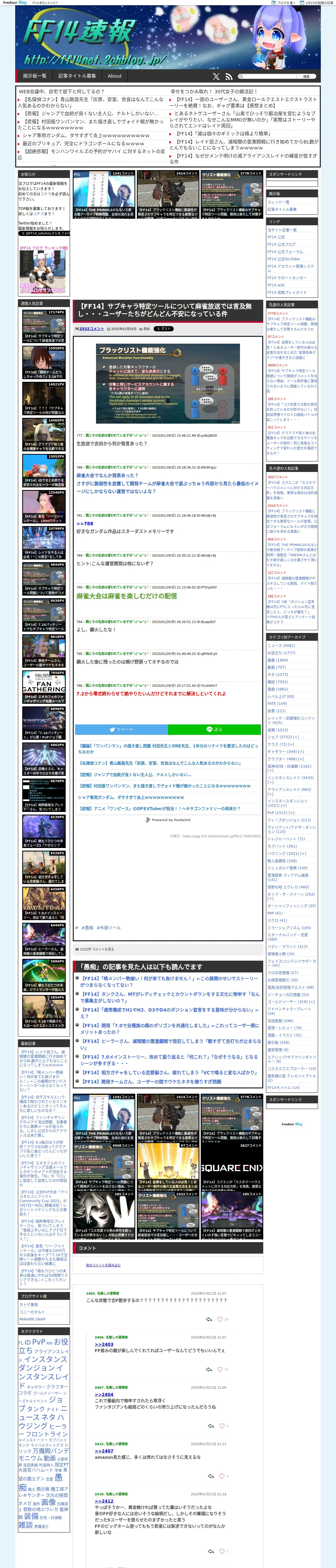Click in the search input field
336x1568 pixels.
pyautogui.click(x=270, y=77)
